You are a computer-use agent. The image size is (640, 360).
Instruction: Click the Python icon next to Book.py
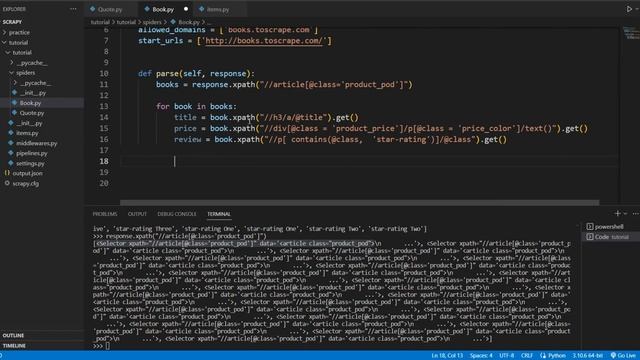pyautogui.click(x=15, y=103)
